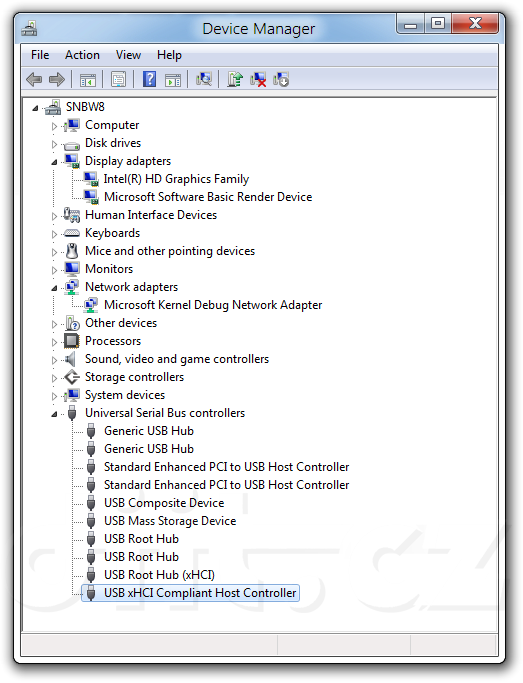Expand the Keyboards category

coord(54,234)
